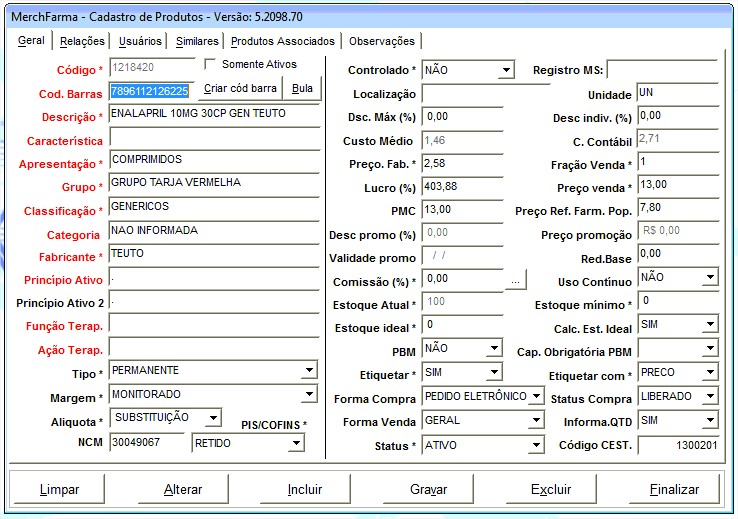Expand the Forma Compra dropdown
Image resolution: width=738 pixels, height=519 pixels.
(x=535, y=397)
